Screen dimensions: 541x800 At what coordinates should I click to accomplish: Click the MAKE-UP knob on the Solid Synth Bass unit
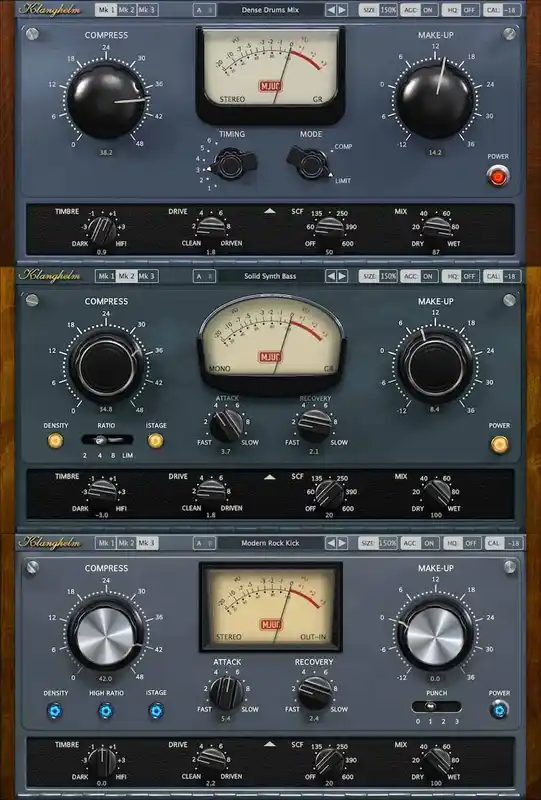(x=435, y=367)
